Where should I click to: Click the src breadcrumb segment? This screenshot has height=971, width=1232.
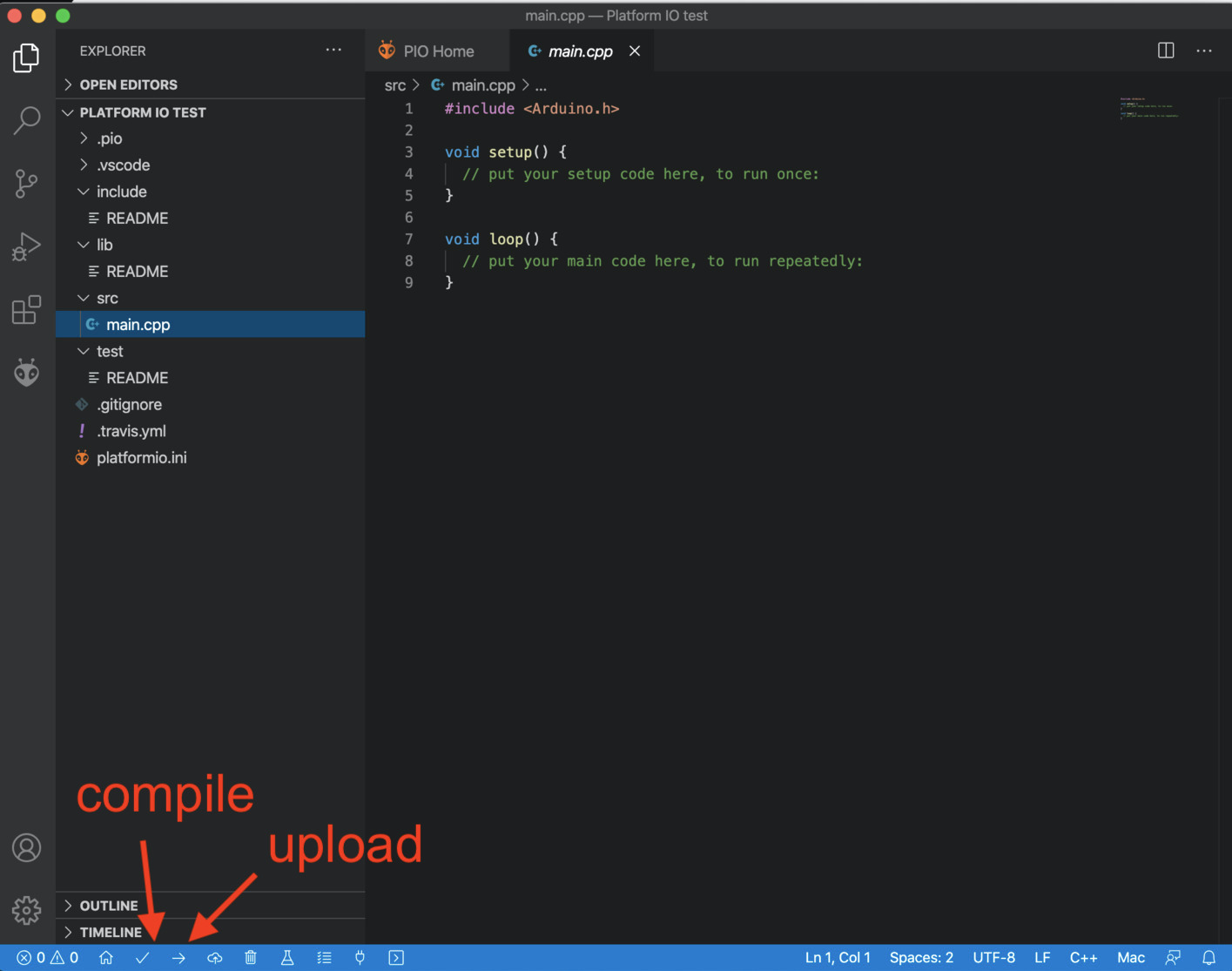[x=395, y=85]
